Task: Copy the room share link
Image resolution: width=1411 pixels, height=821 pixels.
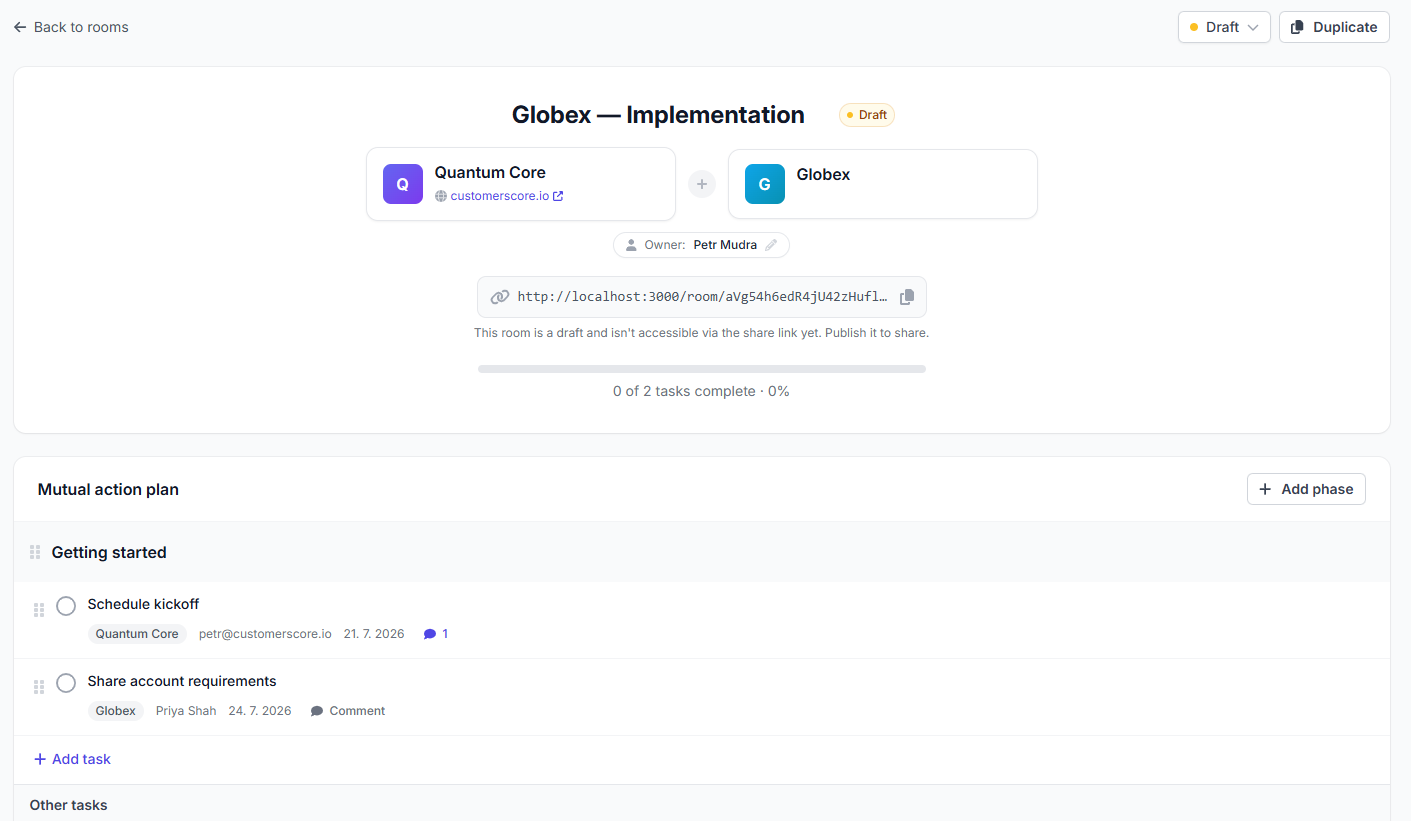Action: click(907, 297)
